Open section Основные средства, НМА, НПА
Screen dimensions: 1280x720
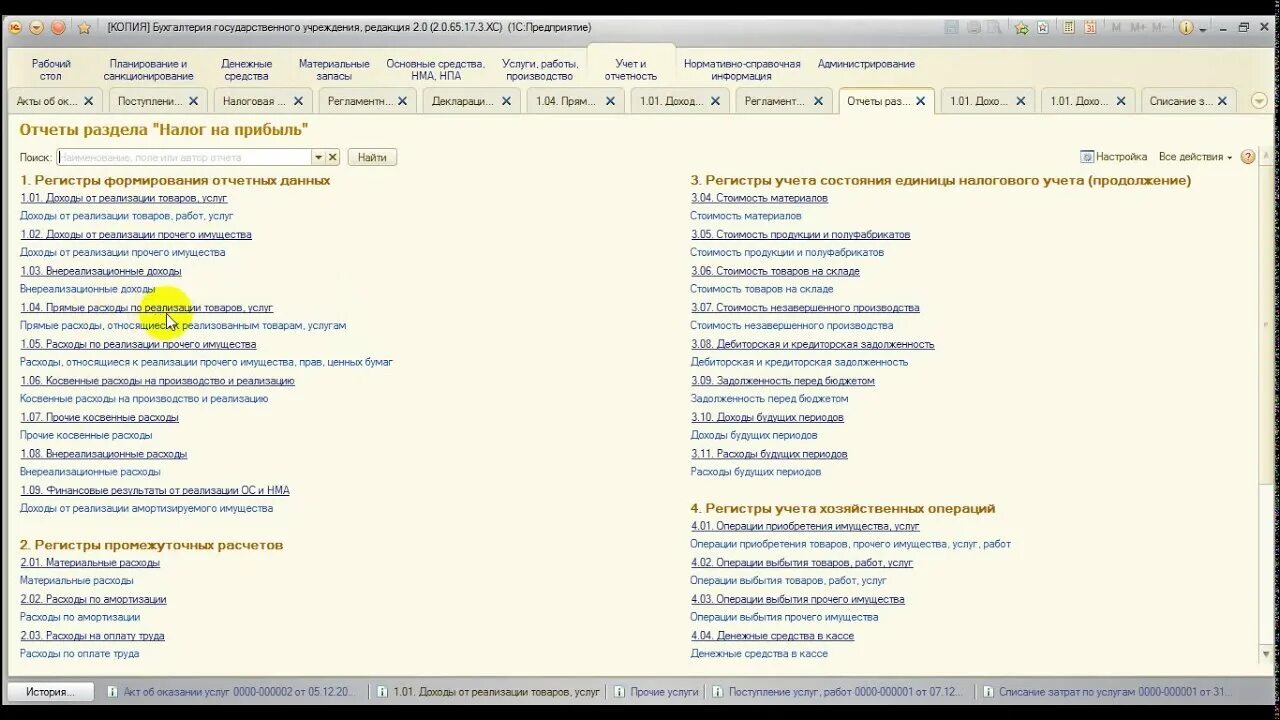(x=435, y=69)
